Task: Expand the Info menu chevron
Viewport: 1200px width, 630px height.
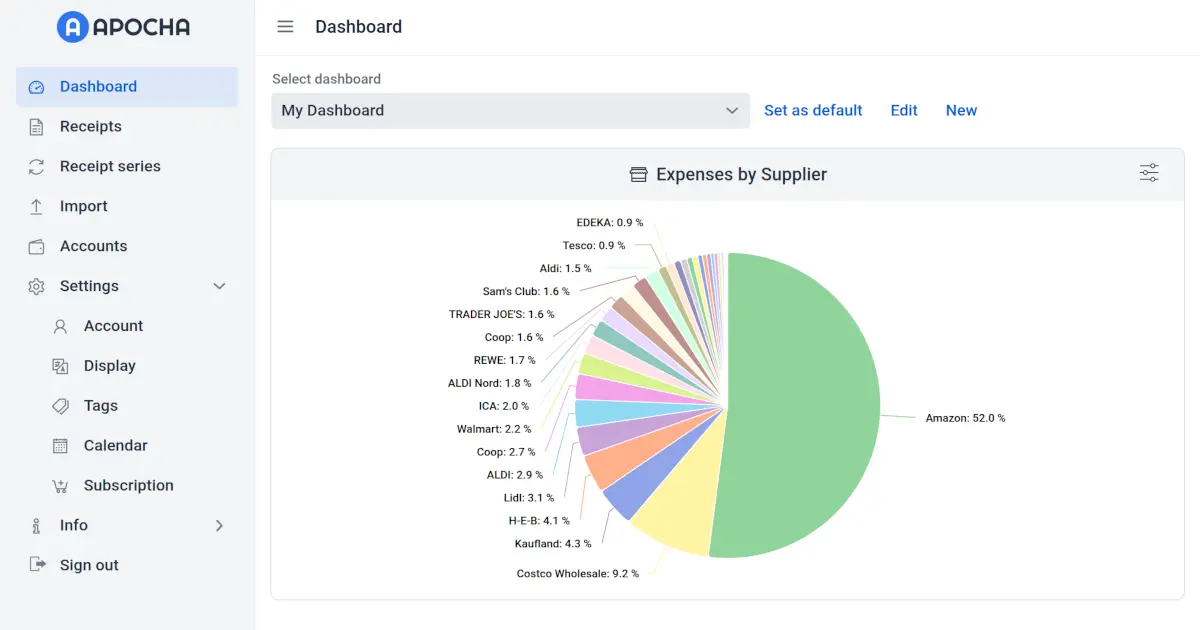Action: (220, 526)
